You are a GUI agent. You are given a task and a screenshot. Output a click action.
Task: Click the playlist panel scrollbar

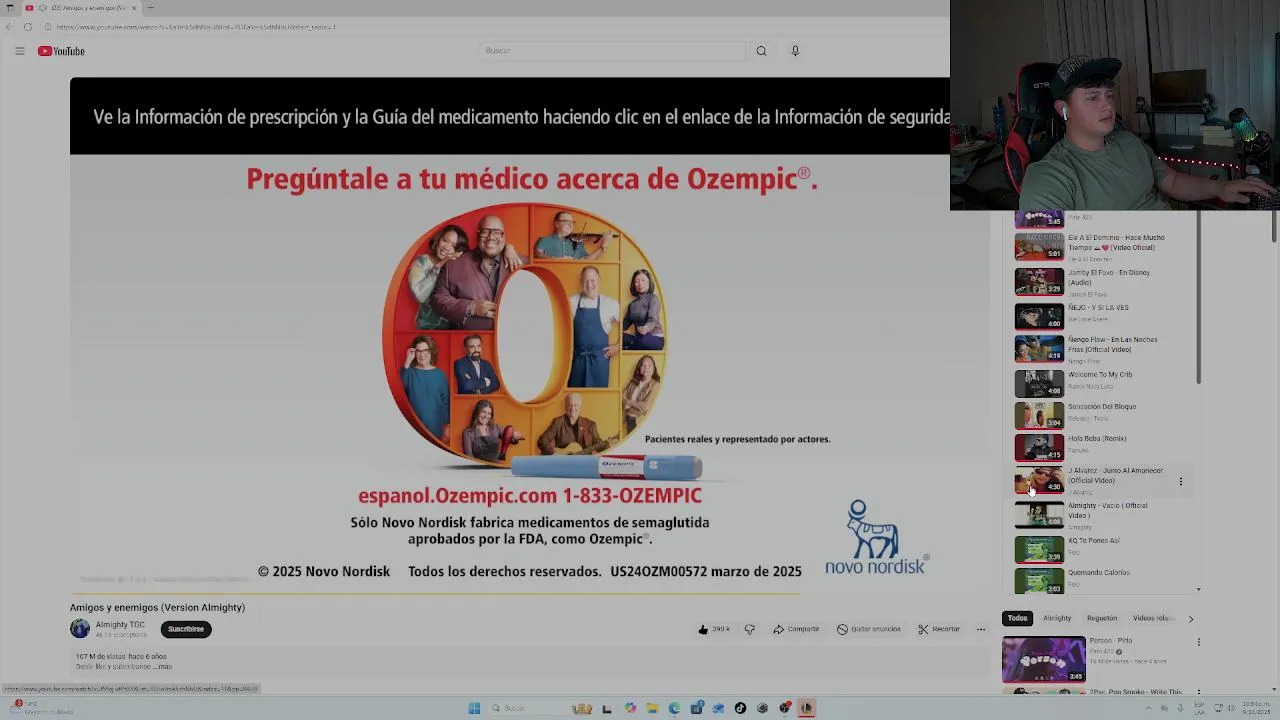pos(1198,296)
